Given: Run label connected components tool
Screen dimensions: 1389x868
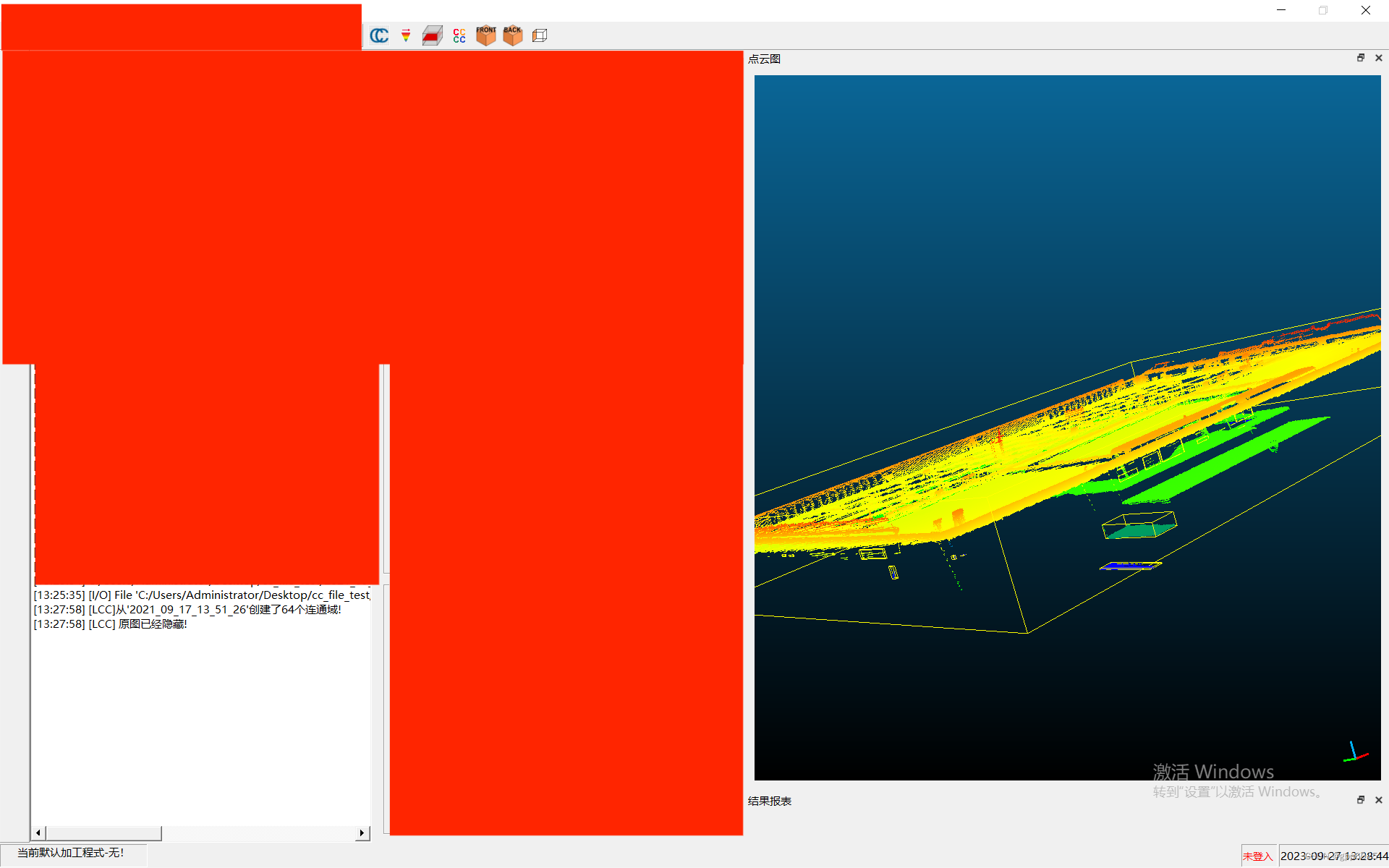Looking at the screenshot, I should (x=459, y=35).
